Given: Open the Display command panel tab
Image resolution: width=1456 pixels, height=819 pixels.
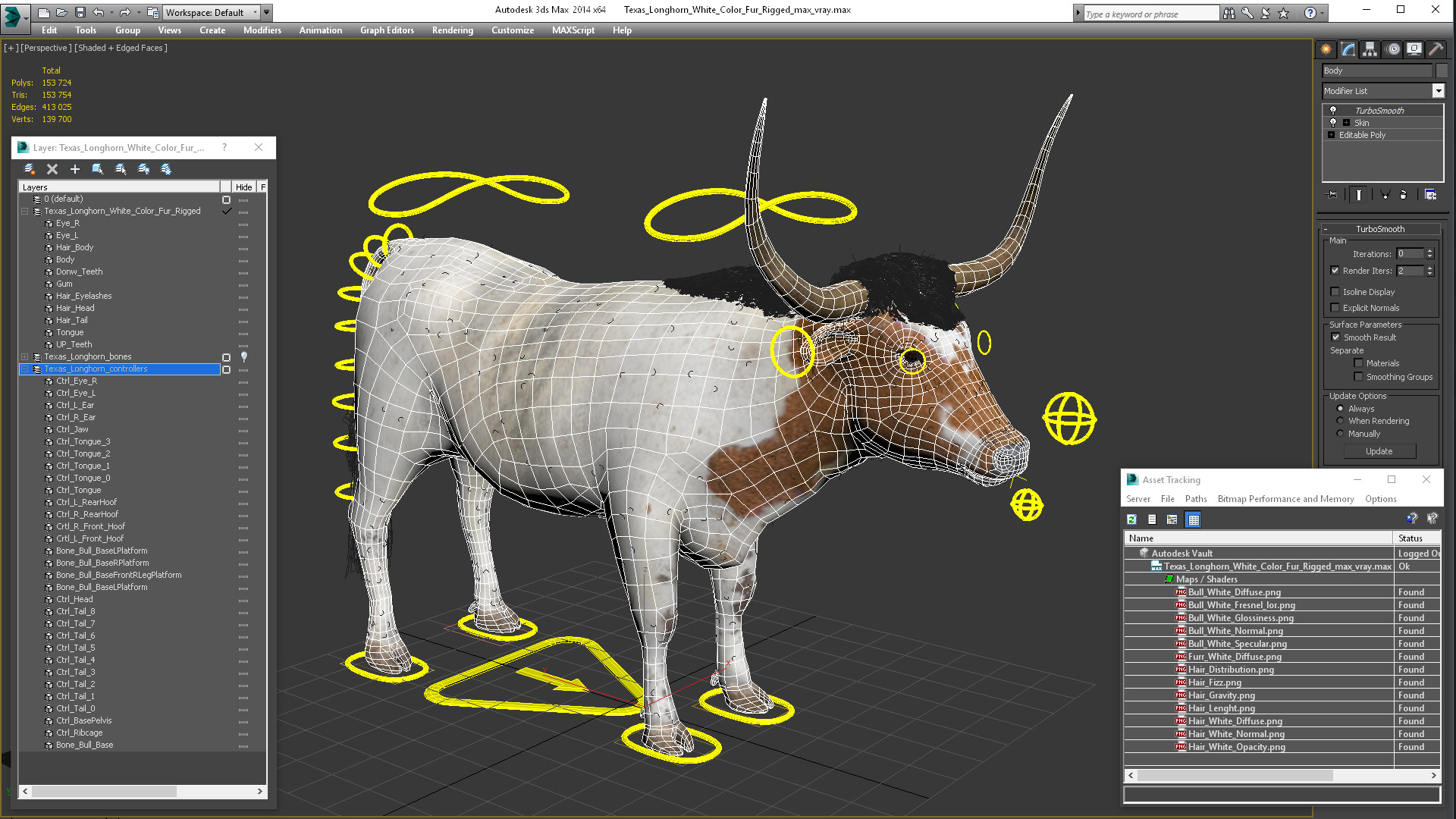Looking at the screenshot, I should (1414, 49).
